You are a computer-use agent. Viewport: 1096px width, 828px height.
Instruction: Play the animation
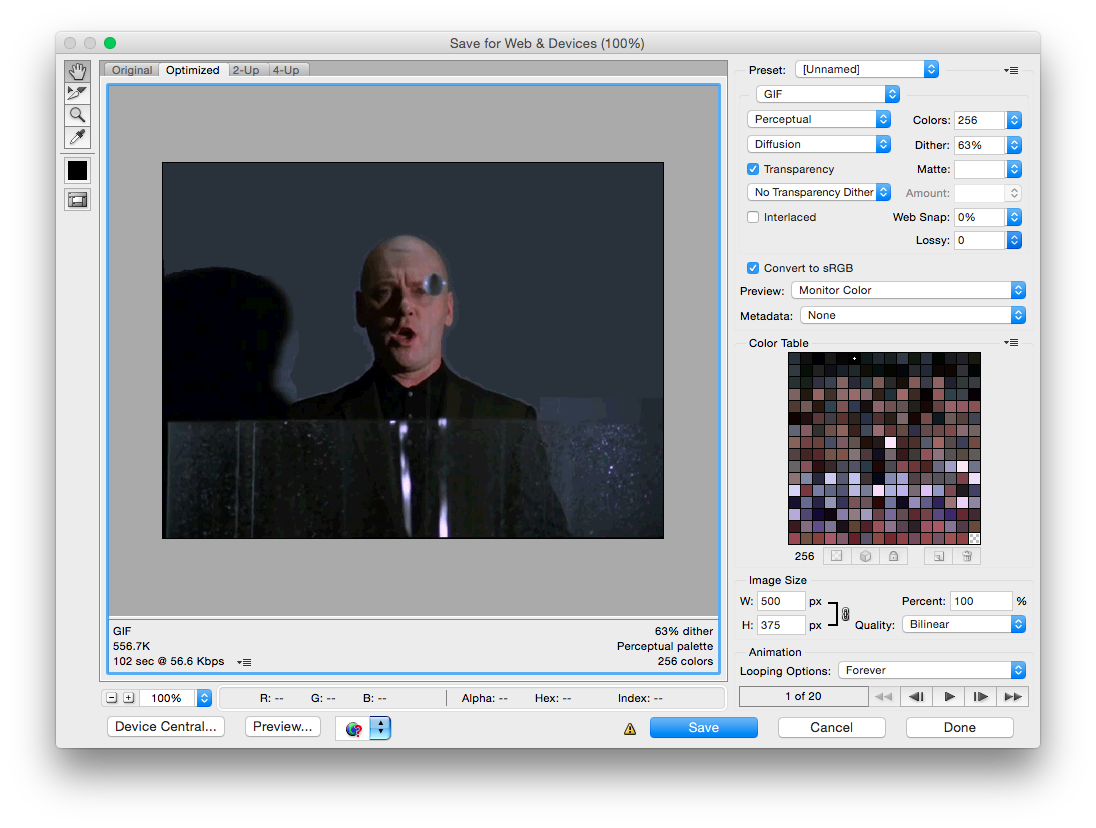(949, 697)
